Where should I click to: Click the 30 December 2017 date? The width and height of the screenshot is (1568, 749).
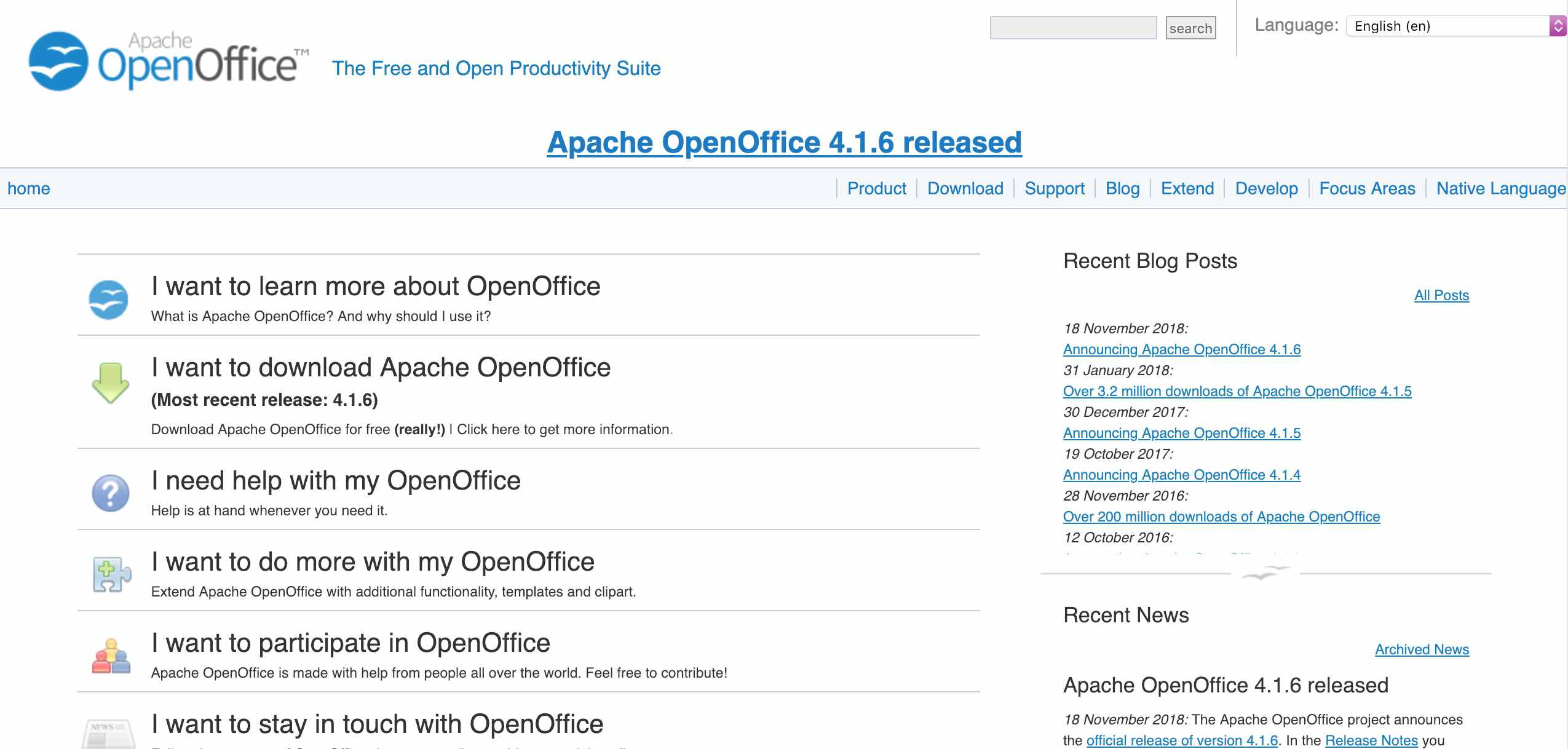point(1125,412)
